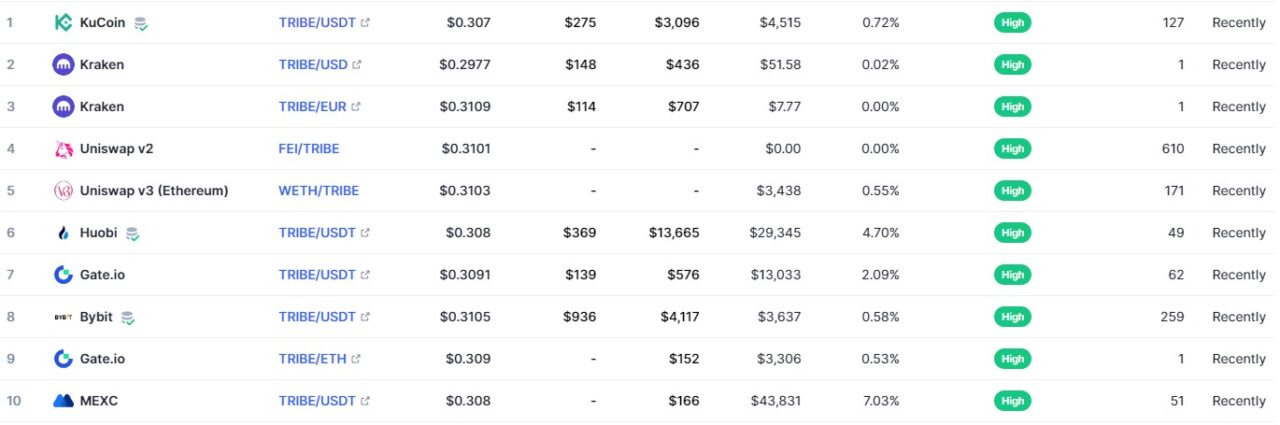Click the High confidence badge for KuCoin

click(x=1013, y=22)
